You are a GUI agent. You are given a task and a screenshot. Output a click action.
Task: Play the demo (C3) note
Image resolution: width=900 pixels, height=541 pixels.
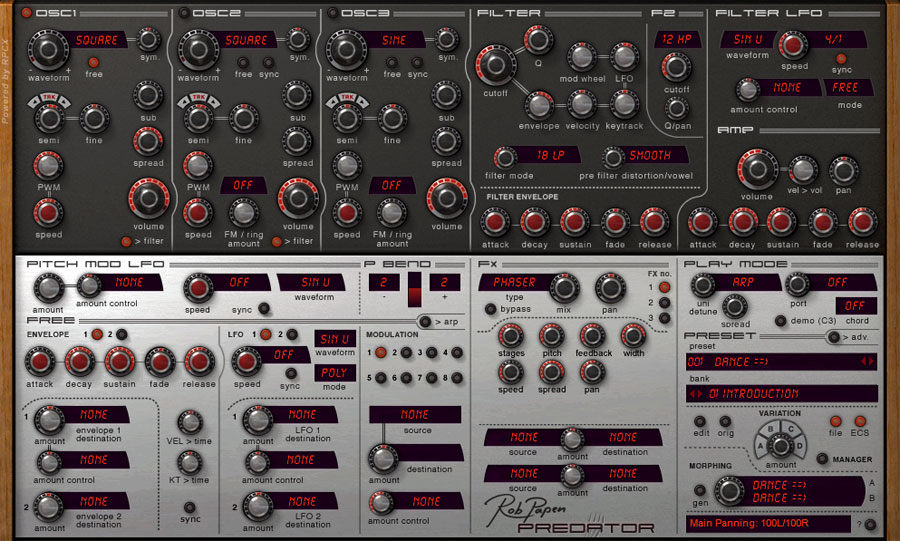point(781,321)
